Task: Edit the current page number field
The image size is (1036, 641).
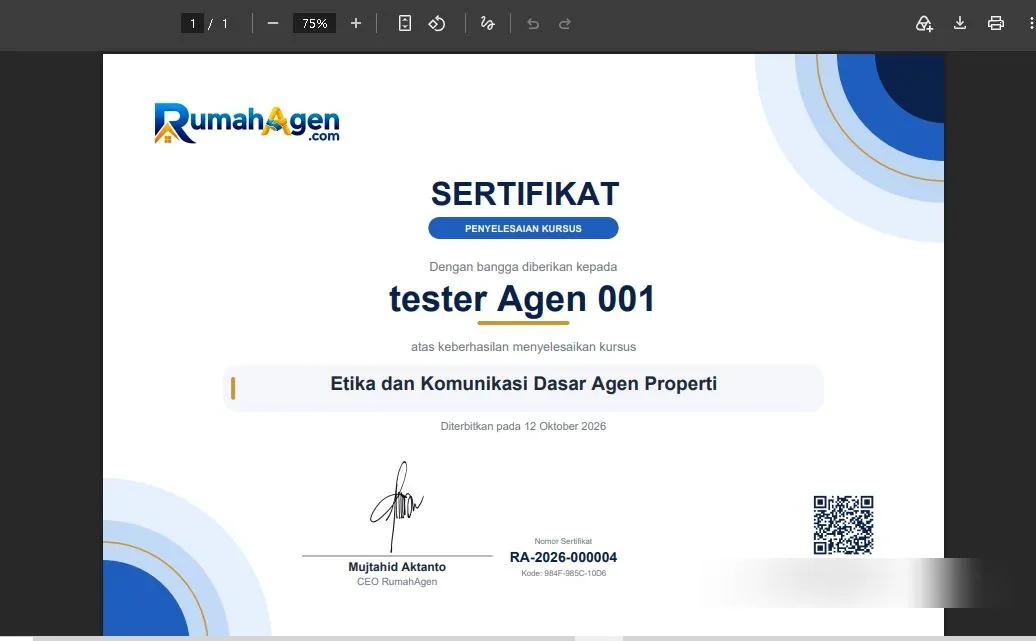Action: 192,24
